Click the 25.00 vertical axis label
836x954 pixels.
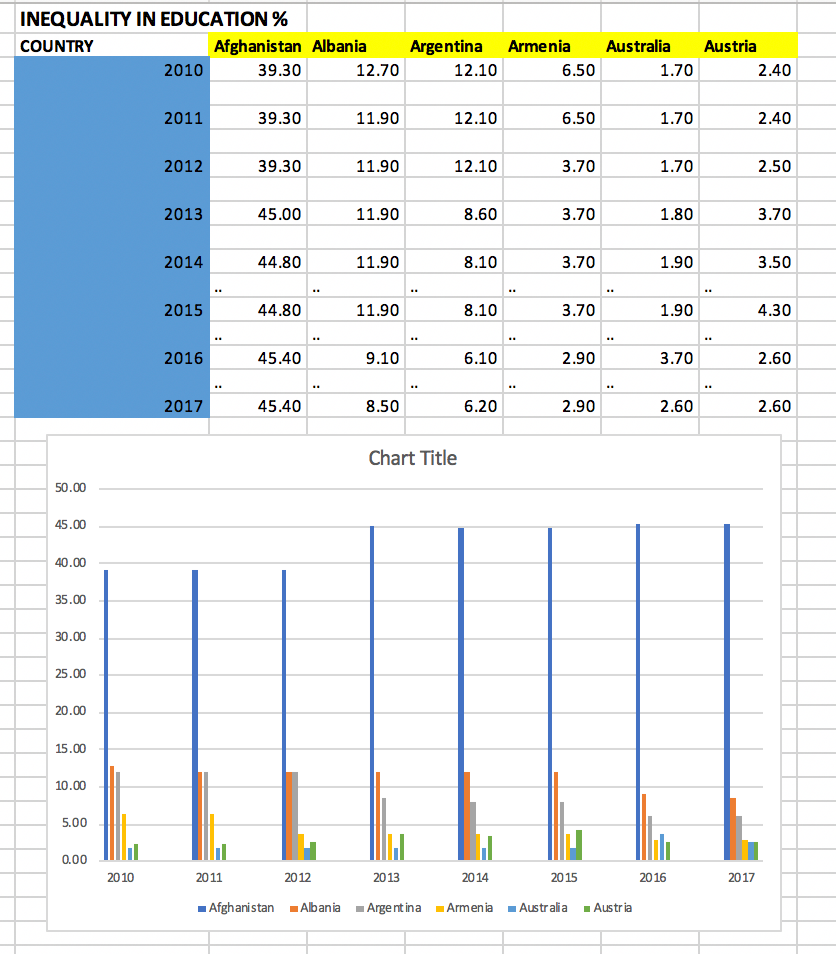point(71,674)
